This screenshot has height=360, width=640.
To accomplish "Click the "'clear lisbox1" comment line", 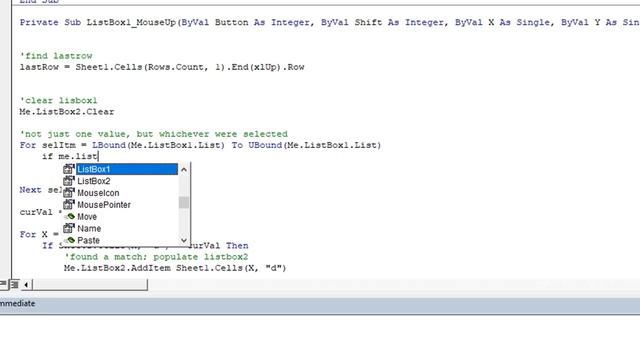I will point(58,100).
